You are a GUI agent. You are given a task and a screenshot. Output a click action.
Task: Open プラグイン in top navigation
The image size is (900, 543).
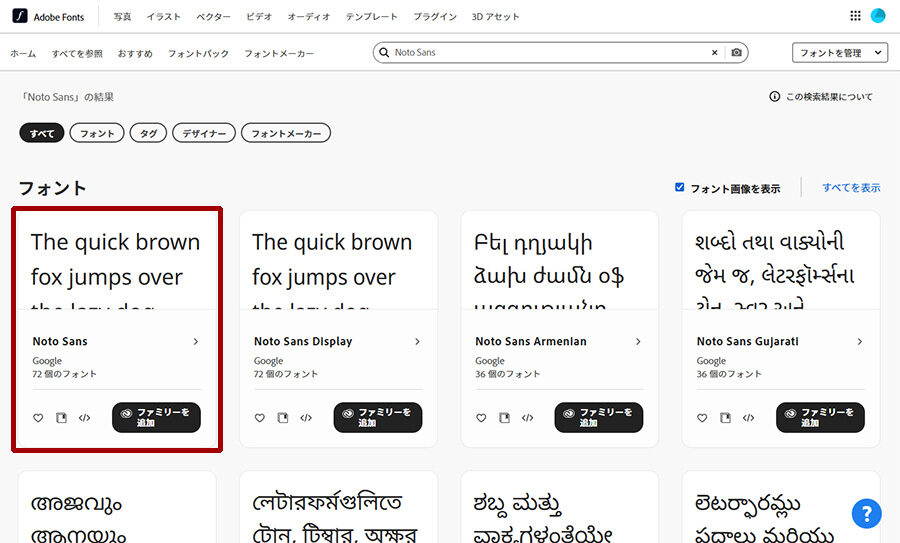pos(435,17)
